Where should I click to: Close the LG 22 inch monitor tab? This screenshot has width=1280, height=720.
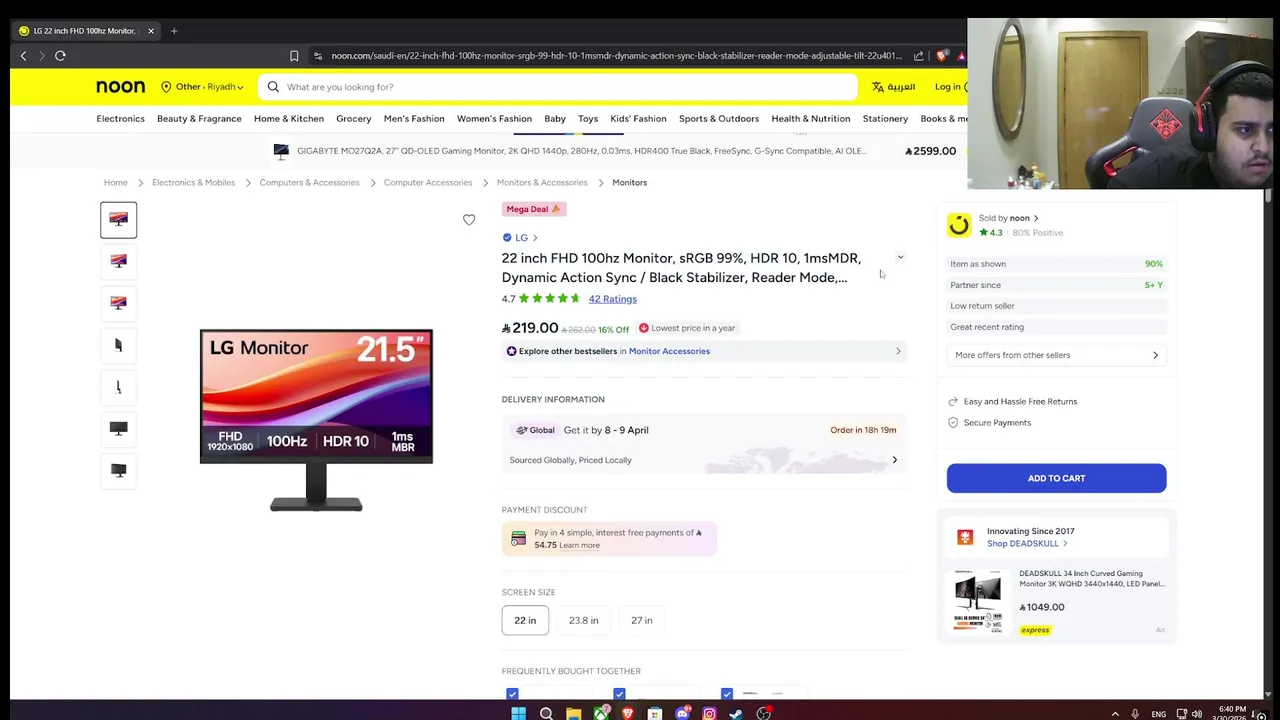151,31
